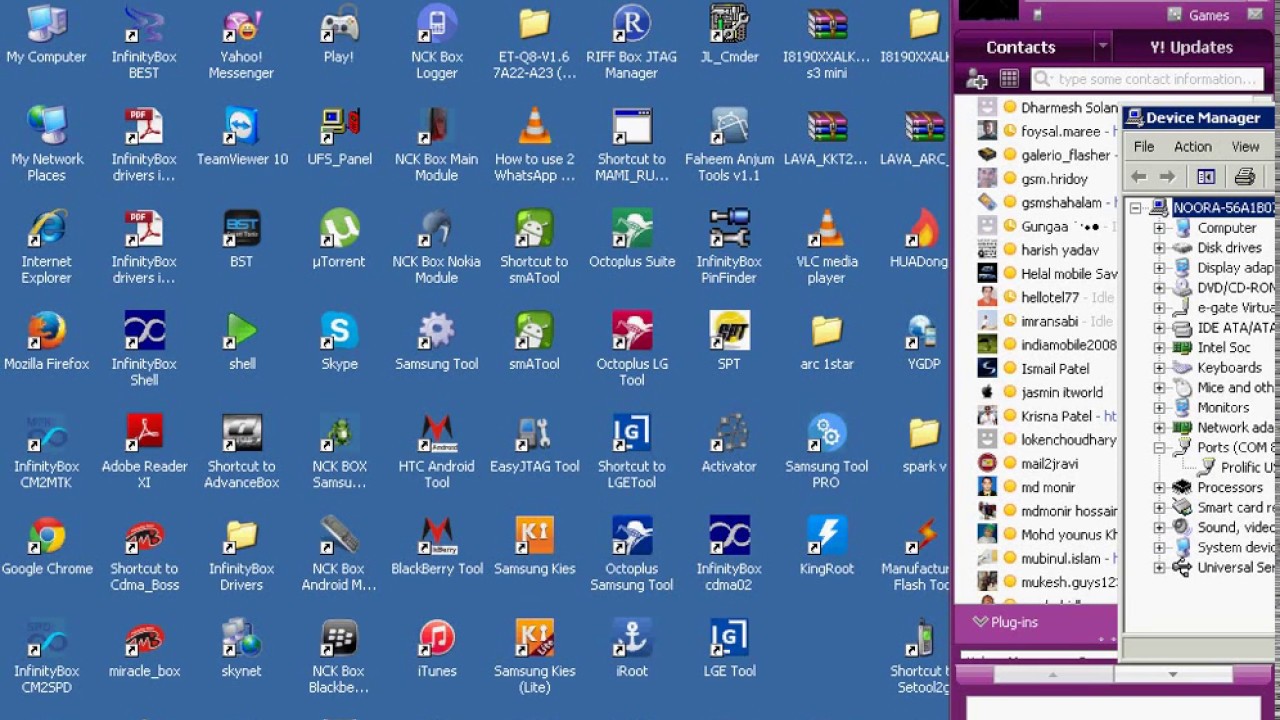
Task: Launch the EasyJTAG Tool shortcut
Action: tap(534, 443)
